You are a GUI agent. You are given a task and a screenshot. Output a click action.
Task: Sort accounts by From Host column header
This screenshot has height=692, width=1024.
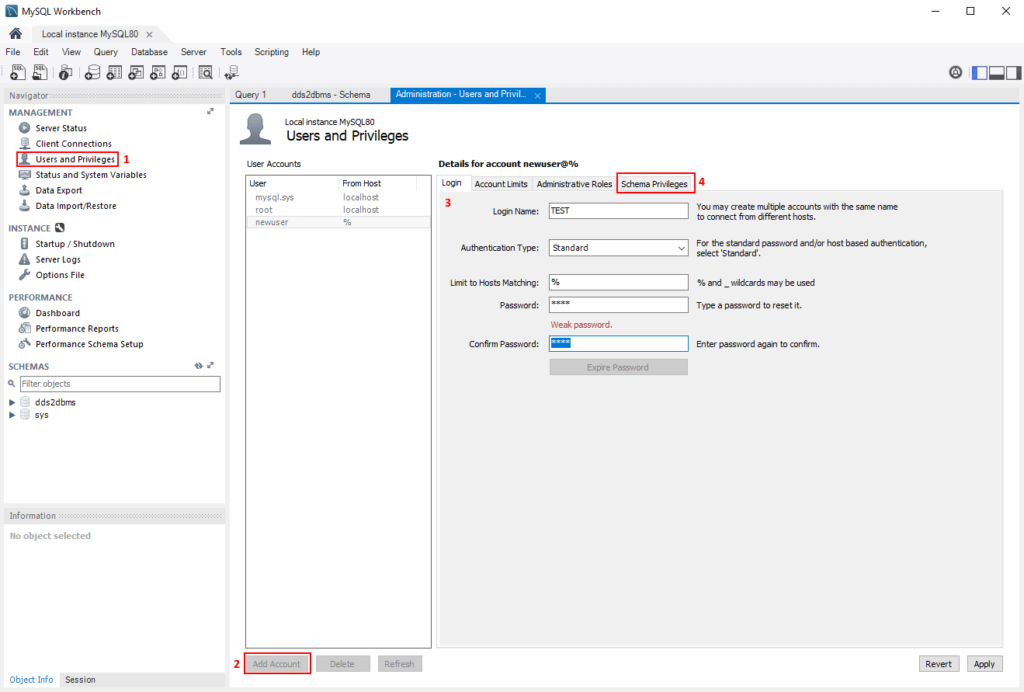pos(377,183)
